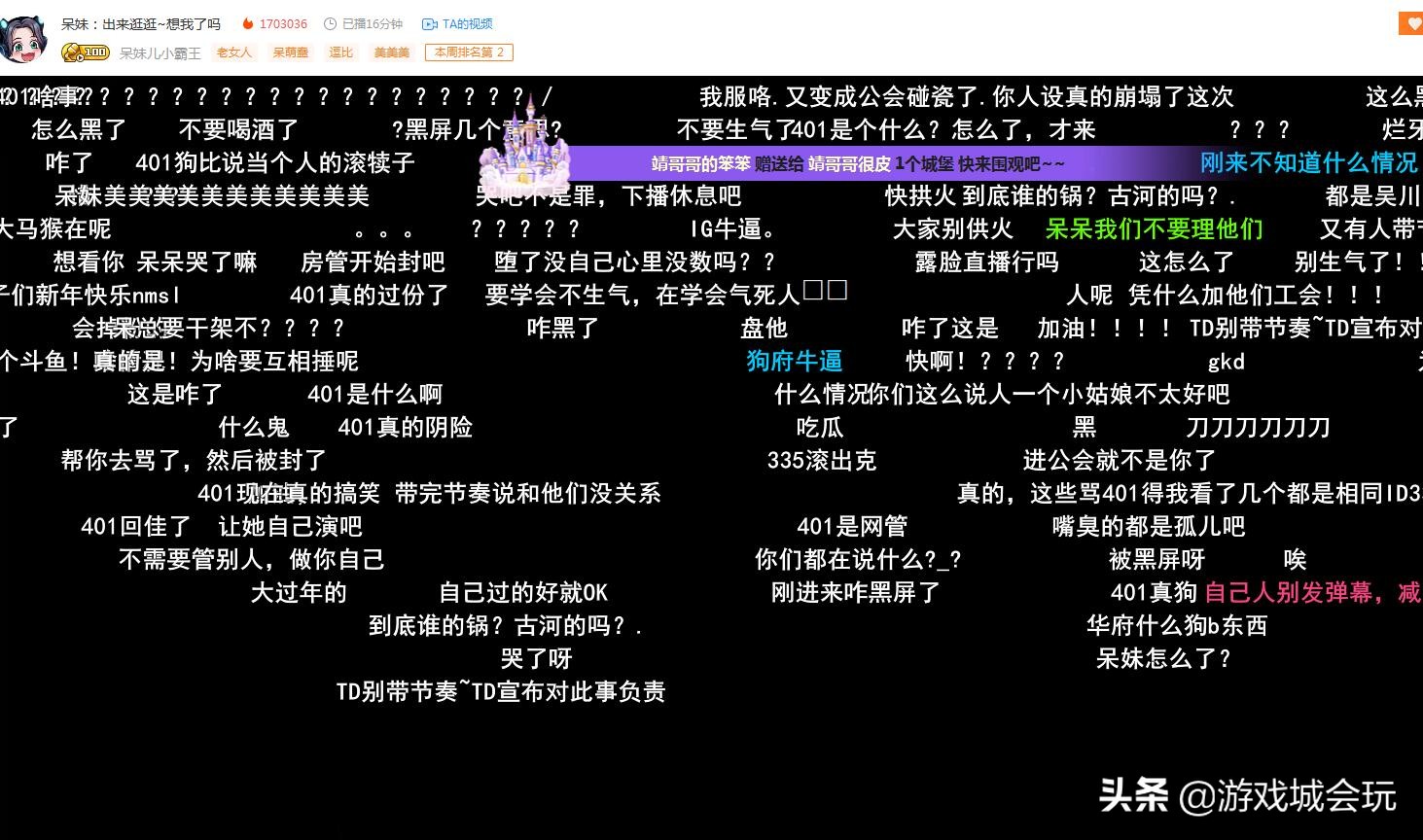Select the 呆萌蠢 tag

coord(291,52)
